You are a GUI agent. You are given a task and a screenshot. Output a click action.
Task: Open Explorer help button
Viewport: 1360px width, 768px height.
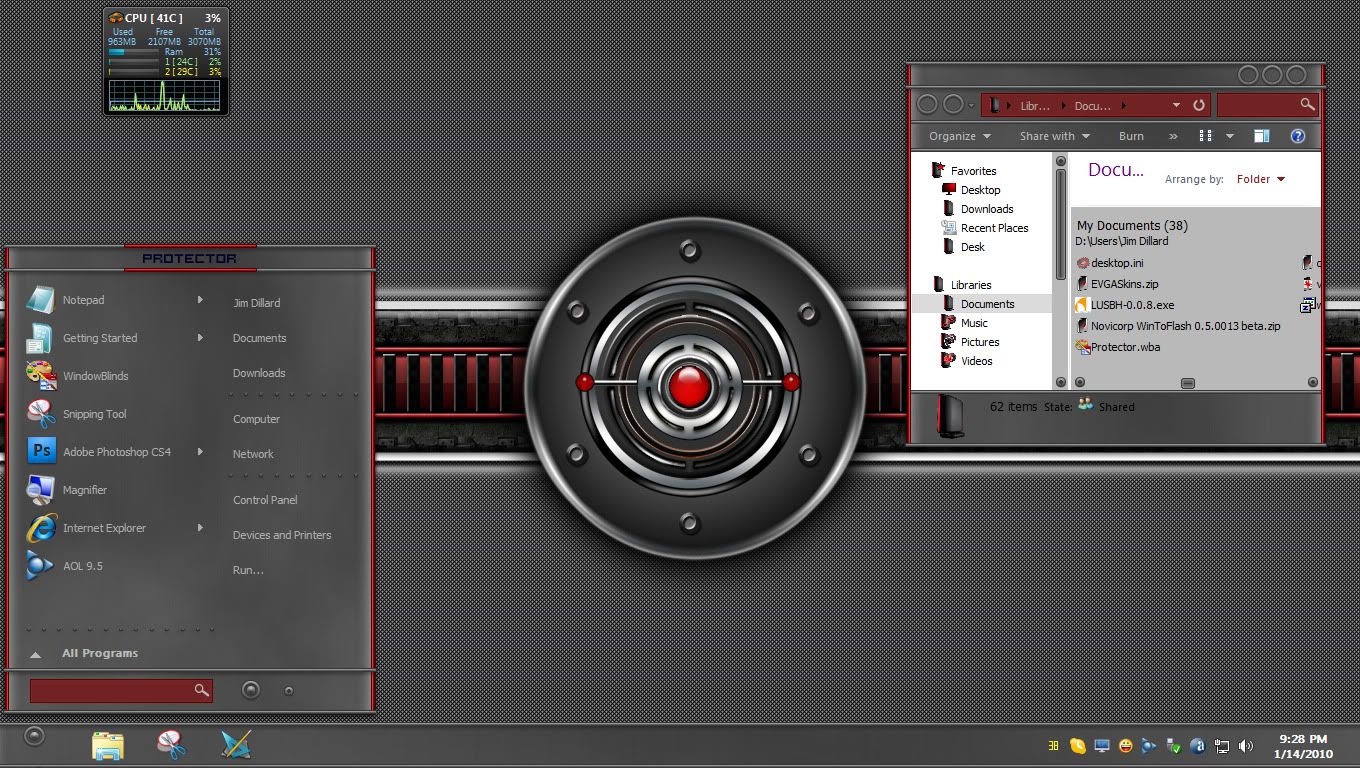(1298, 136)
